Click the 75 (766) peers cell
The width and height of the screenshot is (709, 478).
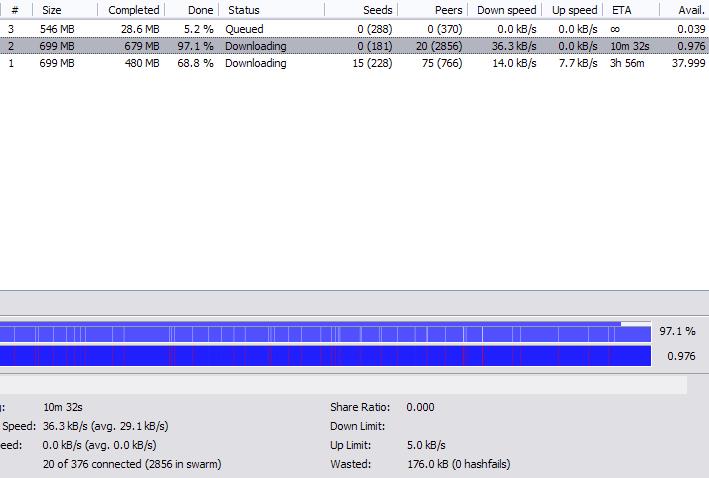click(442, 63)
